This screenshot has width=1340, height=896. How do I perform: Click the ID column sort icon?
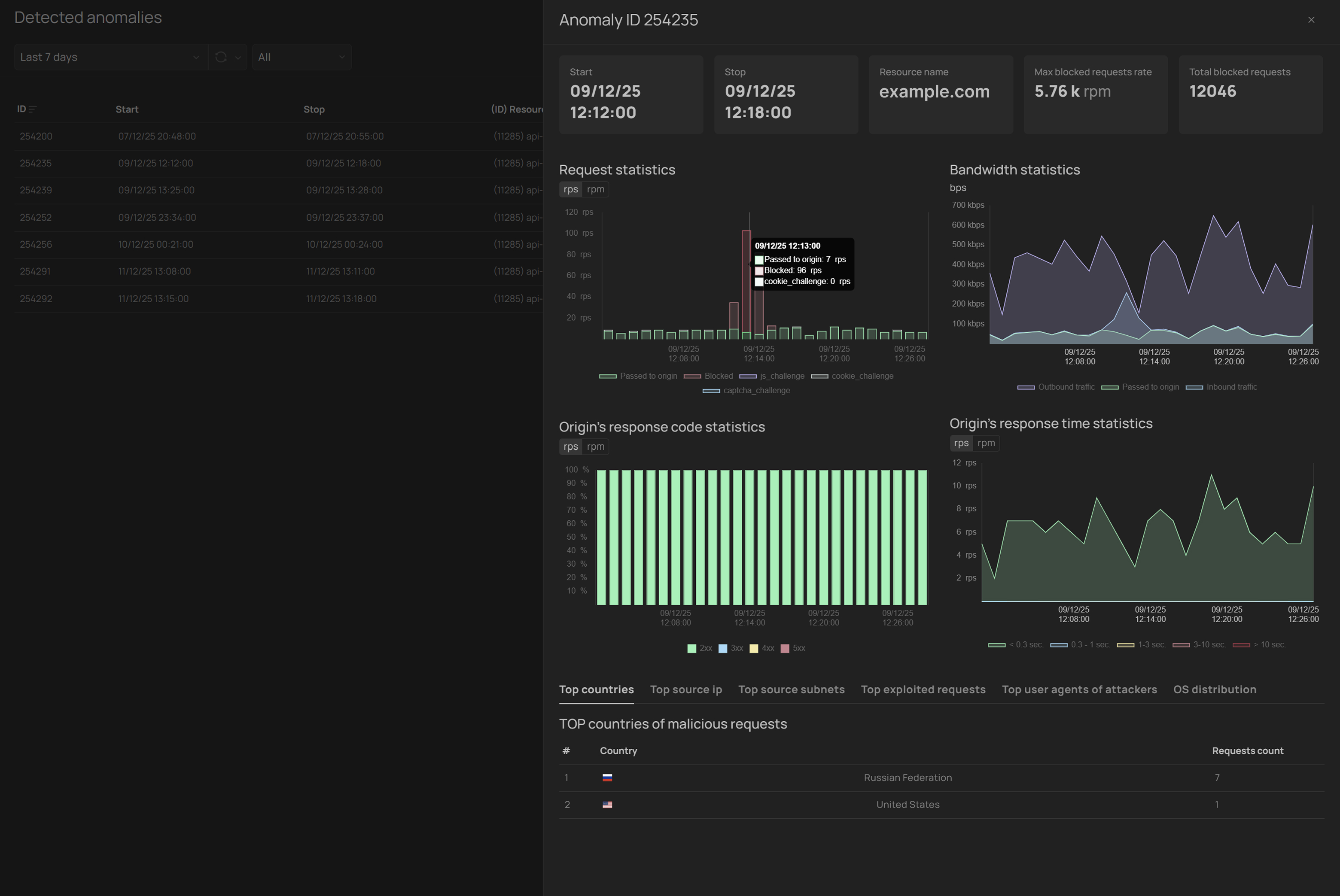click(33, 109)
